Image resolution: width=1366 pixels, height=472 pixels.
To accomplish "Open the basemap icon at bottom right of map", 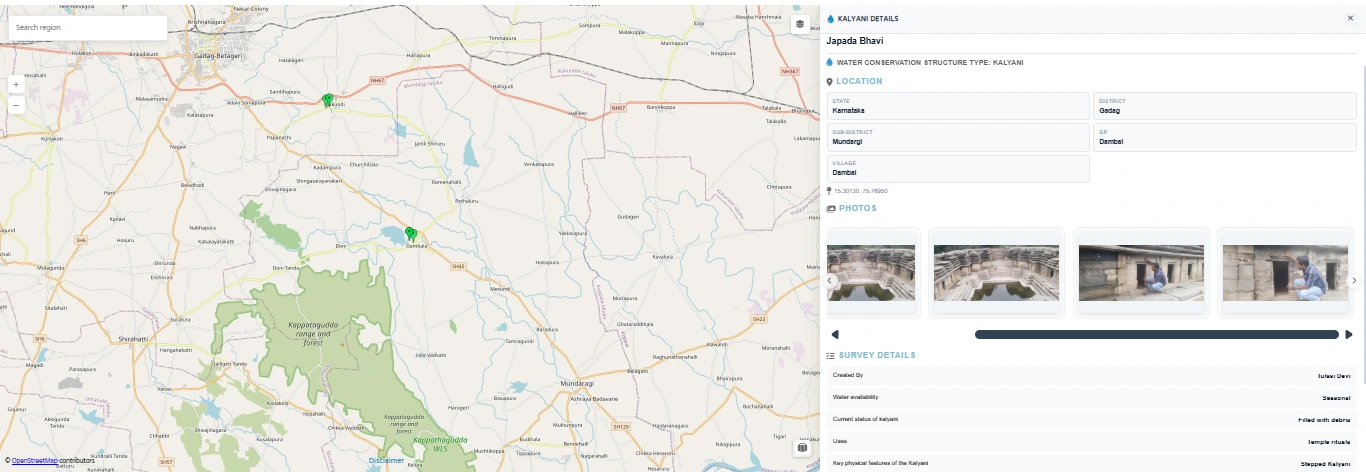I will 801,448.
